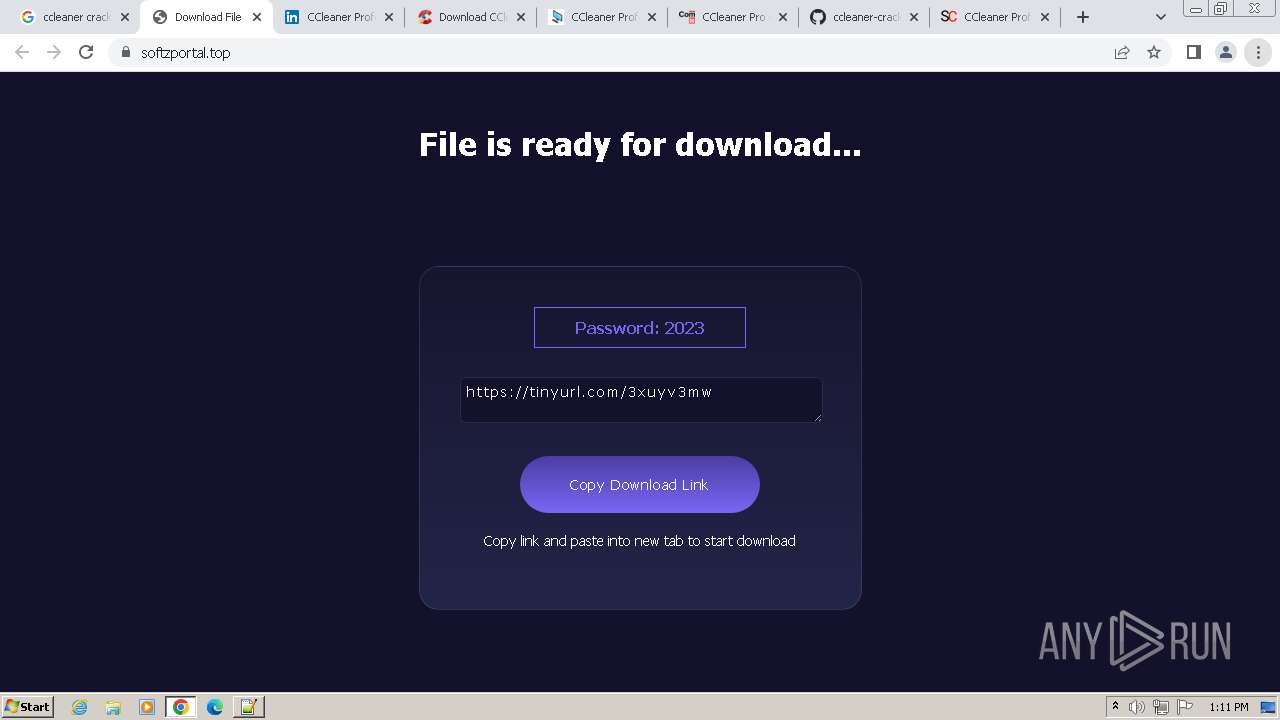Reload the current page

click(x=86, y=53)
